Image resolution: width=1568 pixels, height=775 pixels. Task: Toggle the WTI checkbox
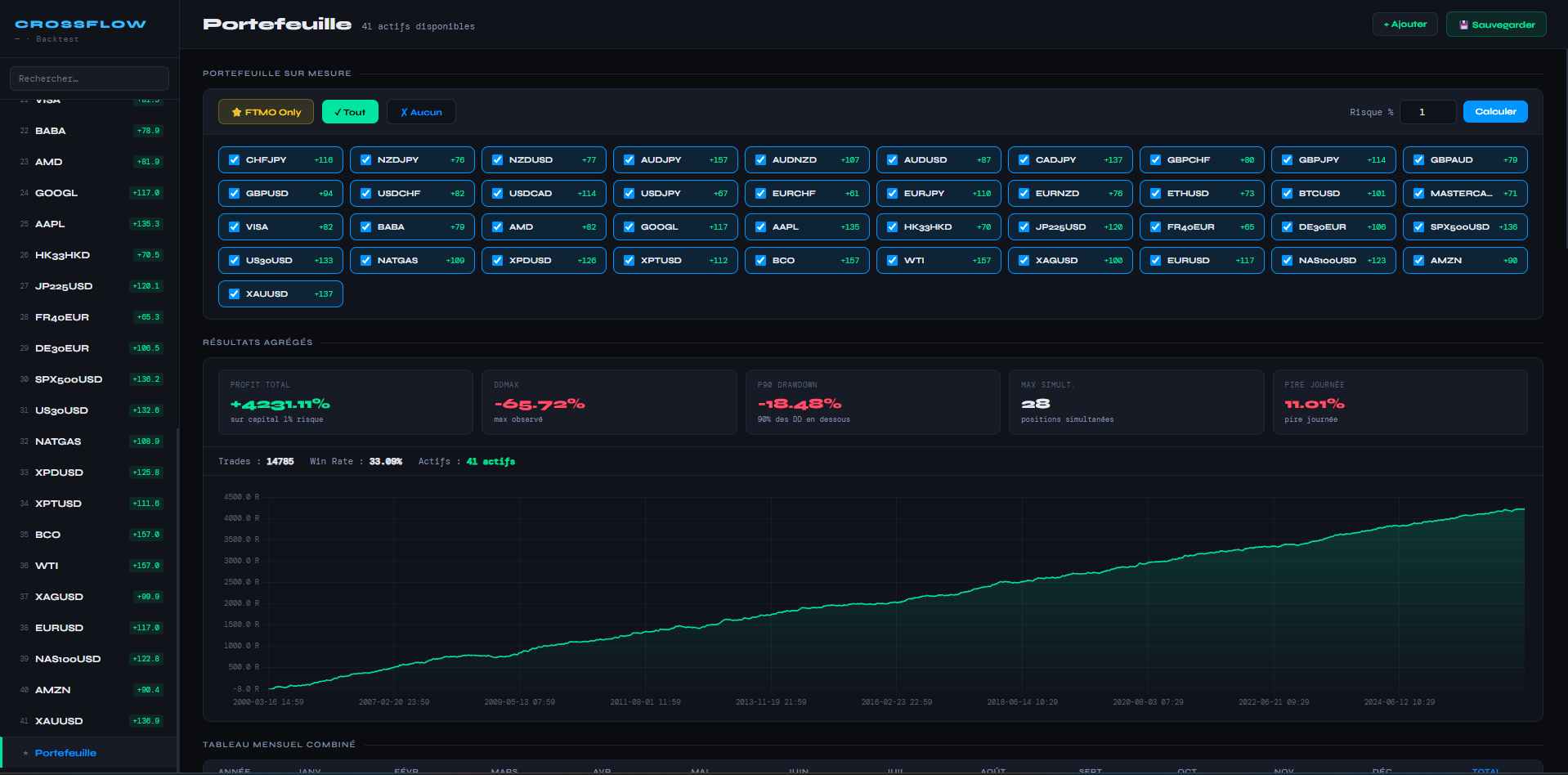[x=893, y=261]
